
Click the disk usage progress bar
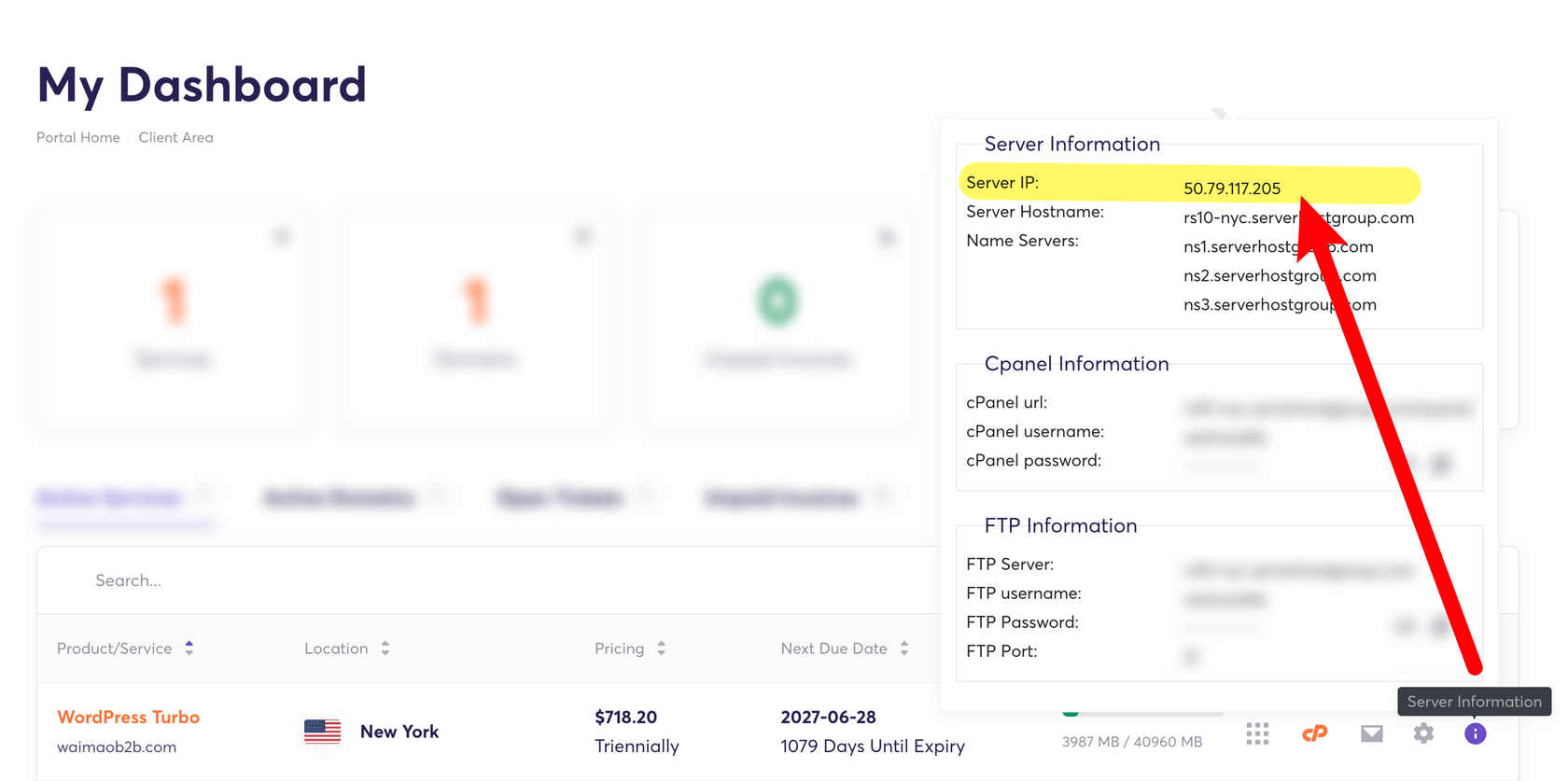point(1142,714)
